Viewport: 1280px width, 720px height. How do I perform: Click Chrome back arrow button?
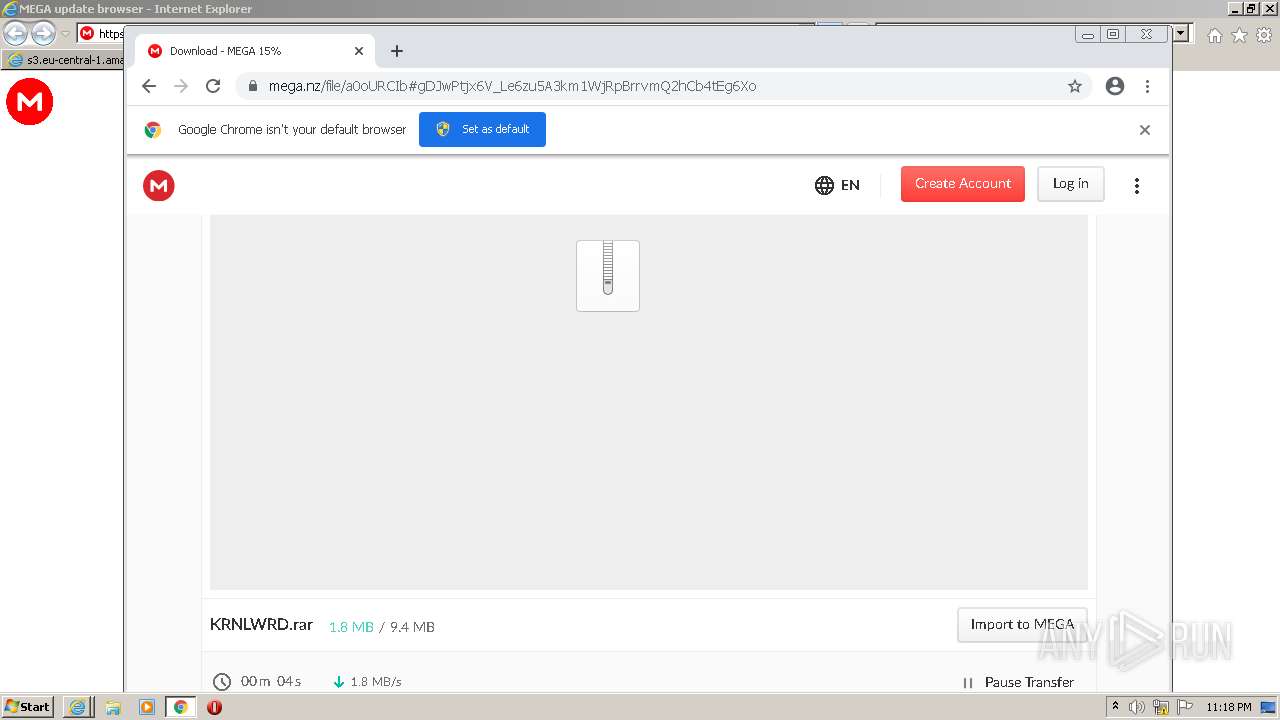pyautogui.click(x=149, y=86)
